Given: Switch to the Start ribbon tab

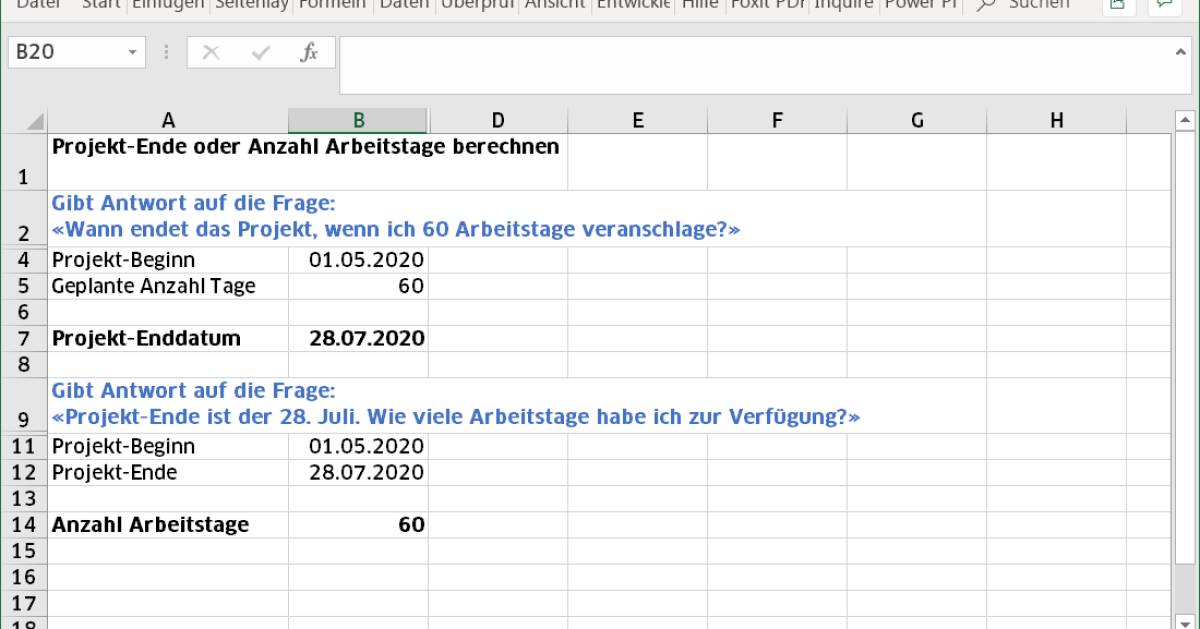Looking at the screenshot, I should [98, 4].
